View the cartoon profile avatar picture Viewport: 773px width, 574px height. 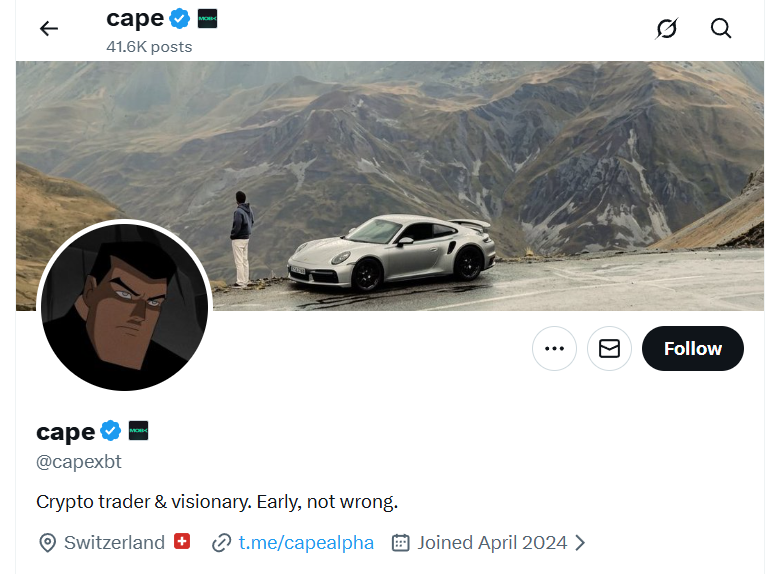click(124, 306)
